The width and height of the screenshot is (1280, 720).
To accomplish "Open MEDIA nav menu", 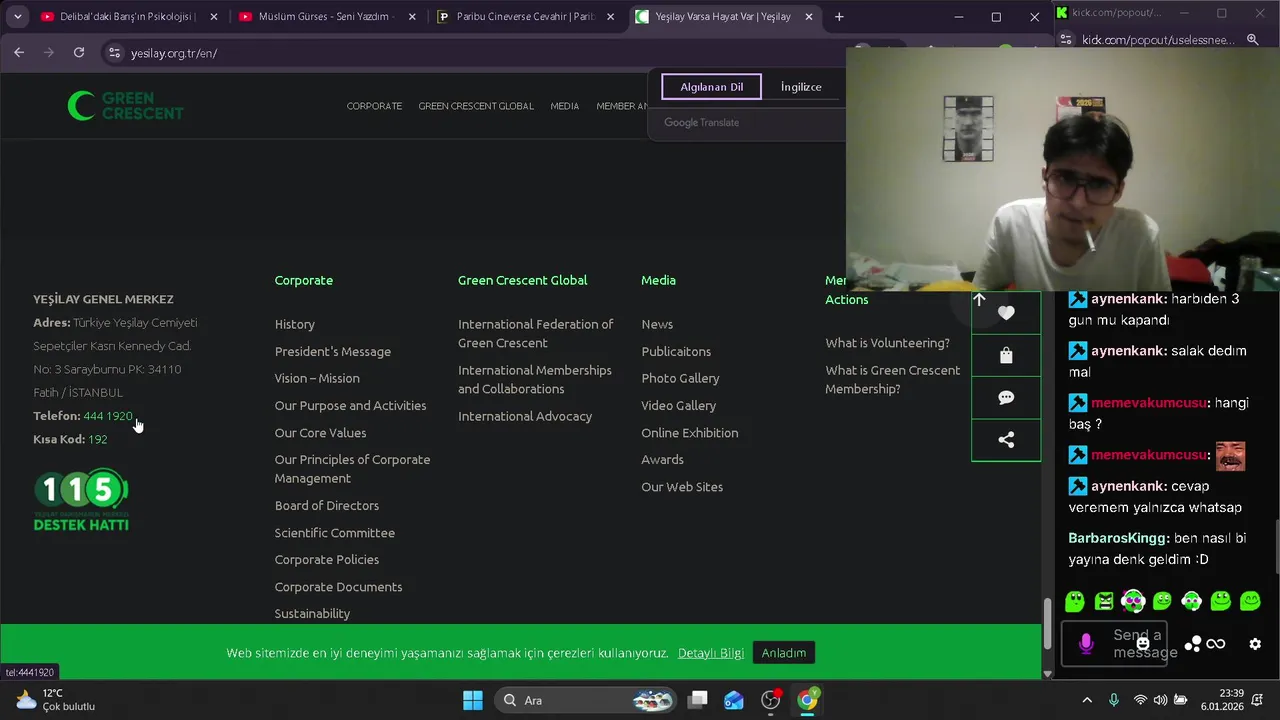I will click(x=565, y=106).
